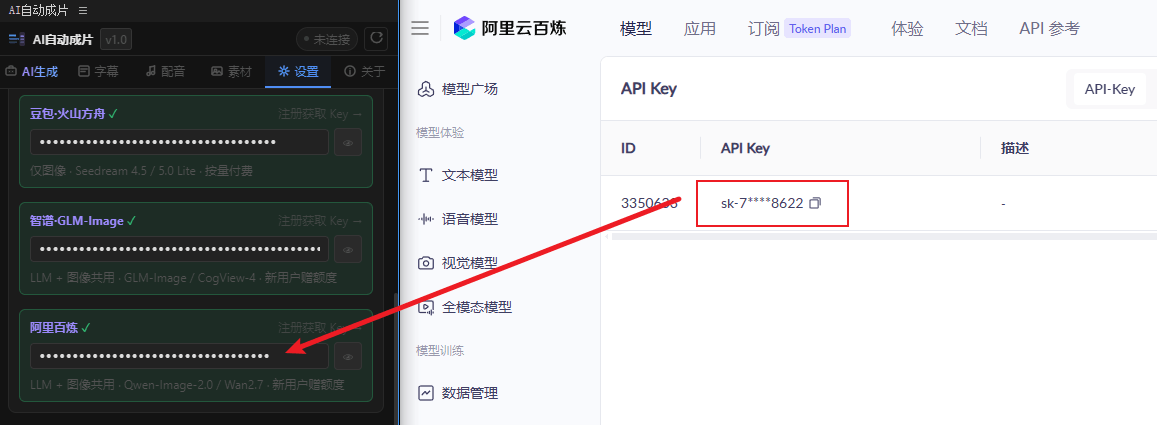The height and width of the screenshot is (425, 1157).
Task: Show the 阿里百炼 key with eye icon
Action: [348, 356]
